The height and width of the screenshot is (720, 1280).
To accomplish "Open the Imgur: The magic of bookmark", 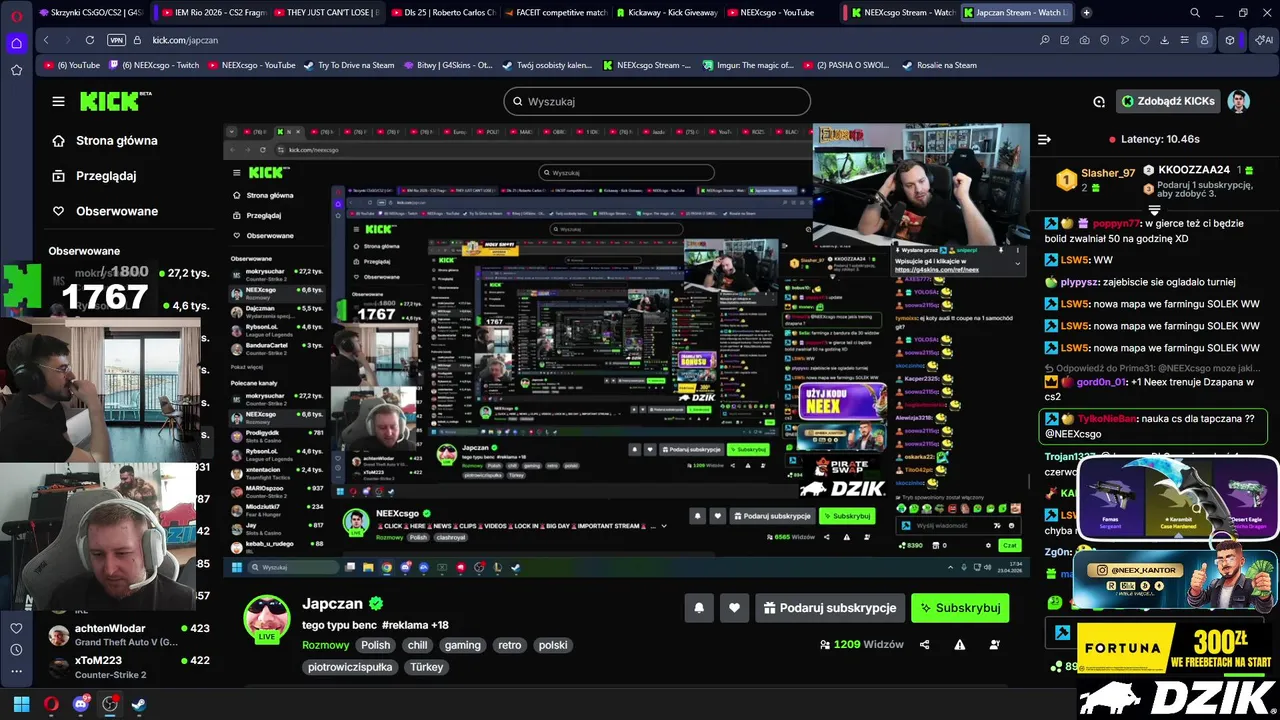I will [x=748, y=65].
